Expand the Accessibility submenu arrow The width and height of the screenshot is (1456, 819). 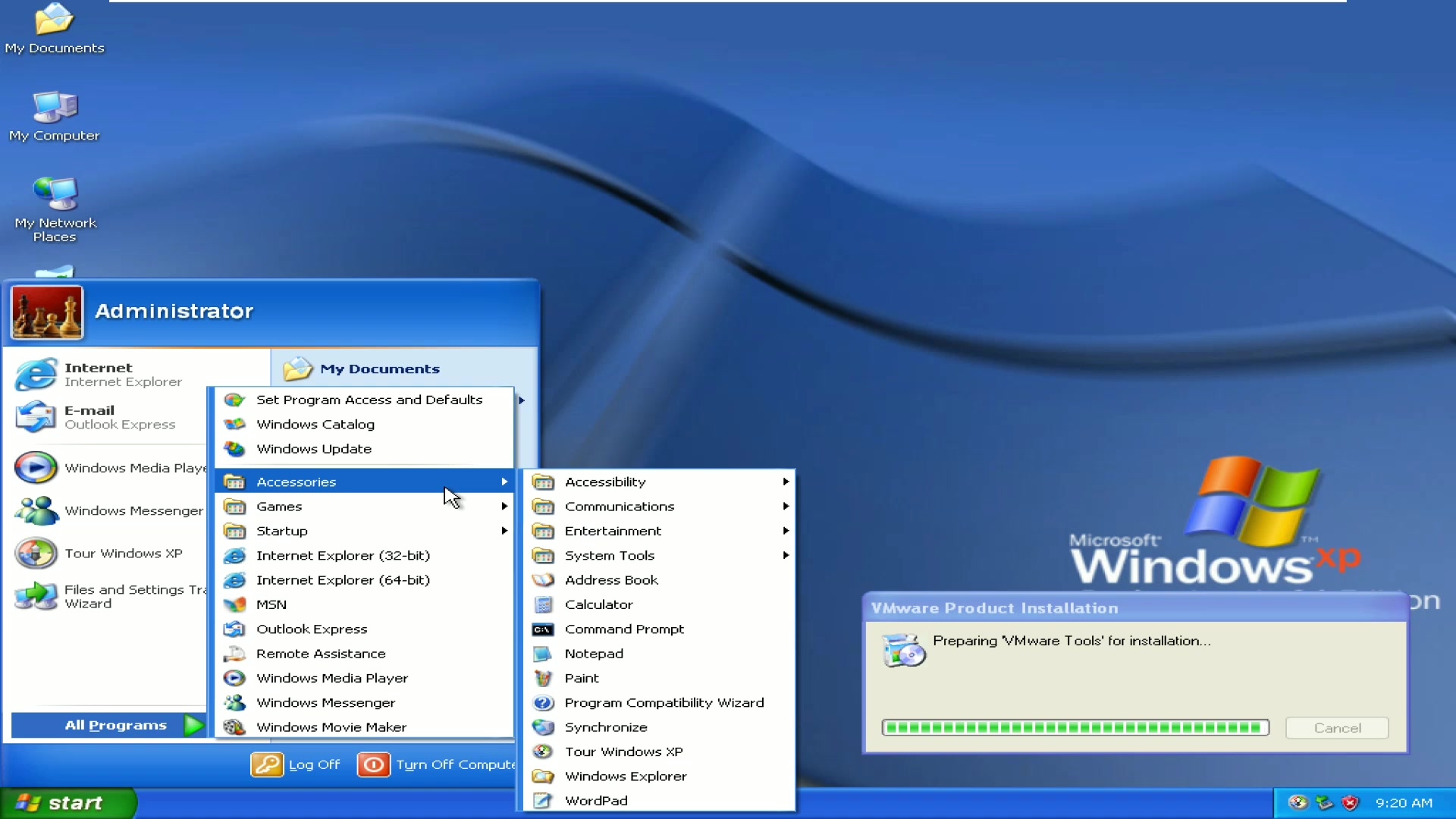[786, 482]
